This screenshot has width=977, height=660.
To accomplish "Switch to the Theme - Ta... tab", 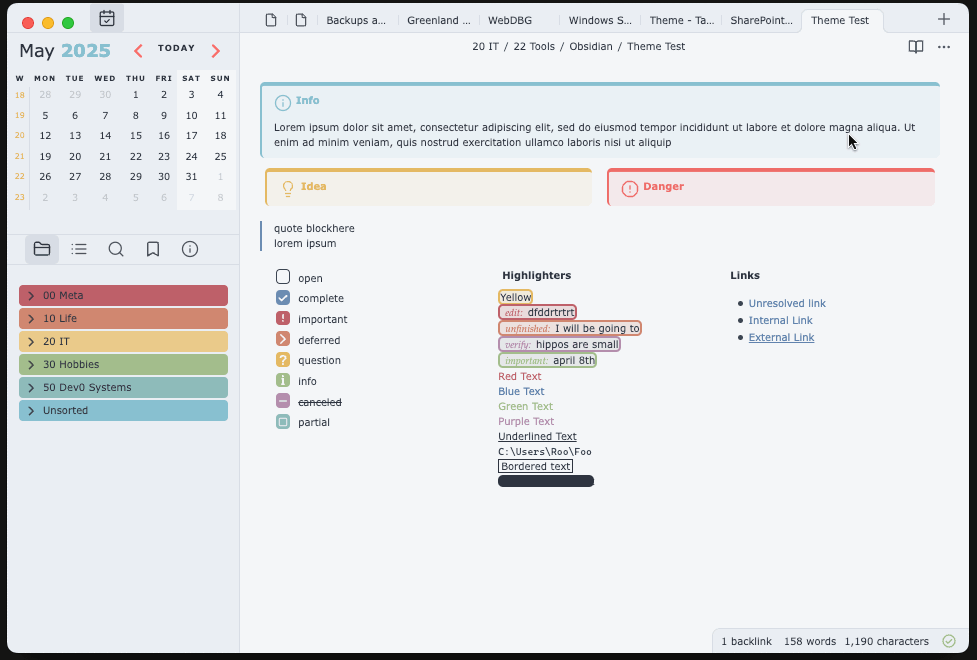I will pyautogui.click(x=682, y=20).
